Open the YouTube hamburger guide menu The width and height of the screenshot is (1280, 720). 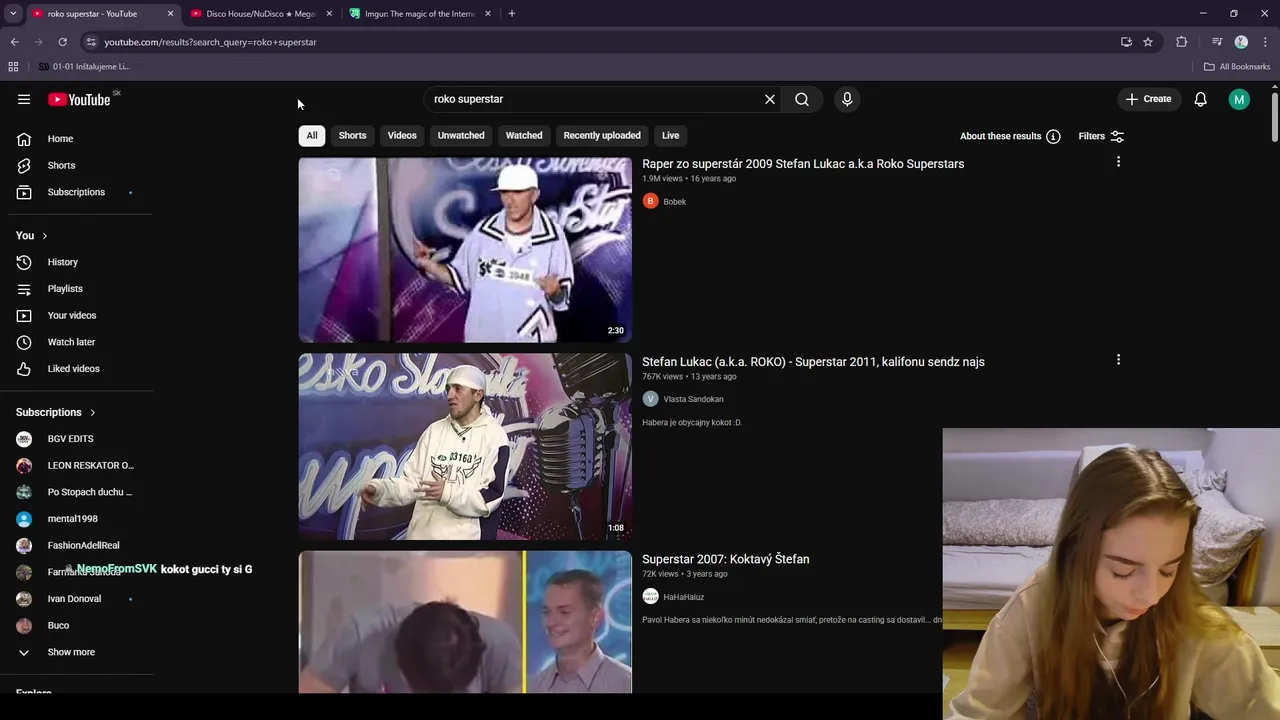24,99
